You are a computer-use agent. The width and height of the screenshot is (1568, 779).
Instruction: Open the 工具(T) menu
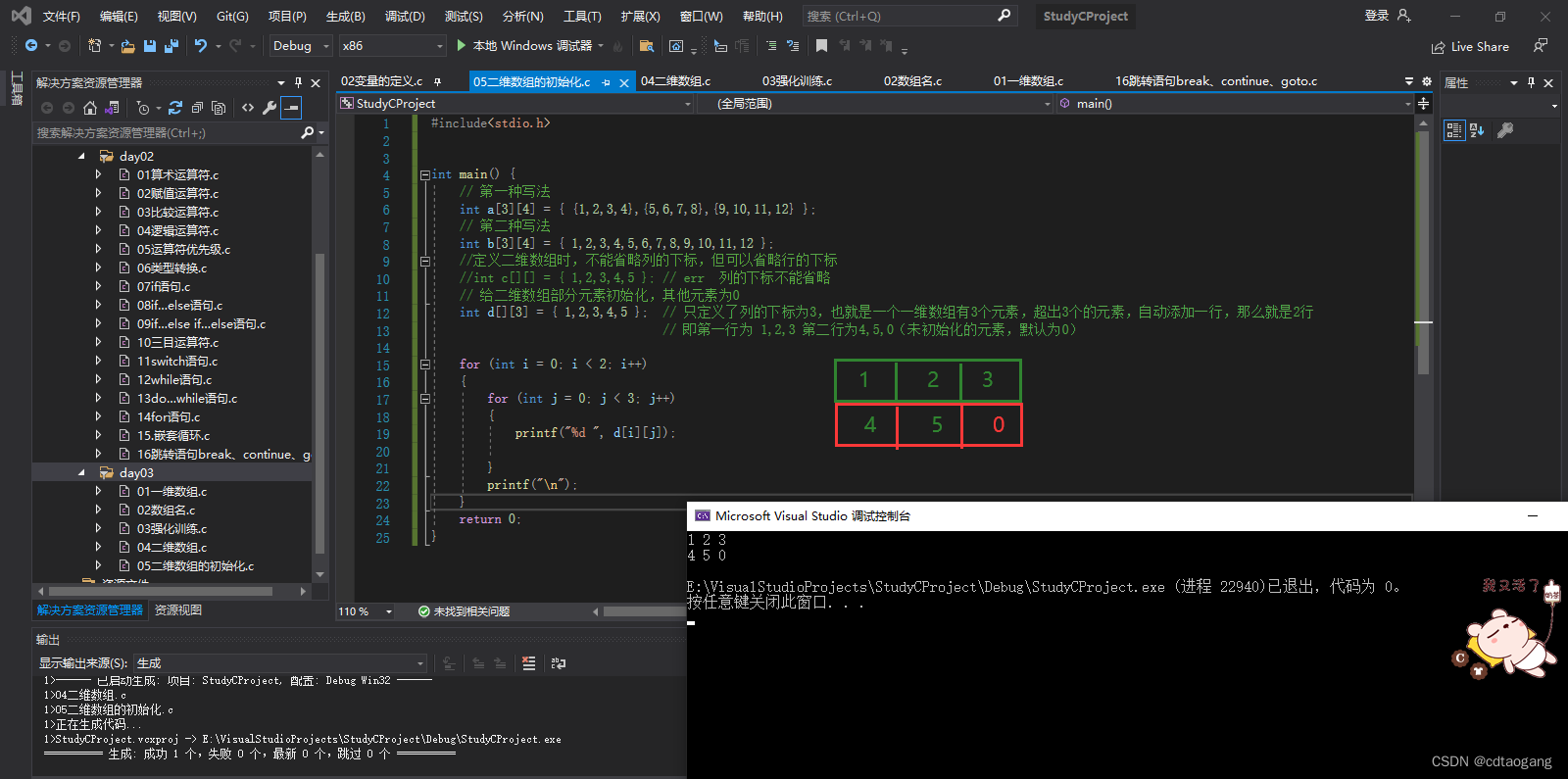tap(582, 16)
